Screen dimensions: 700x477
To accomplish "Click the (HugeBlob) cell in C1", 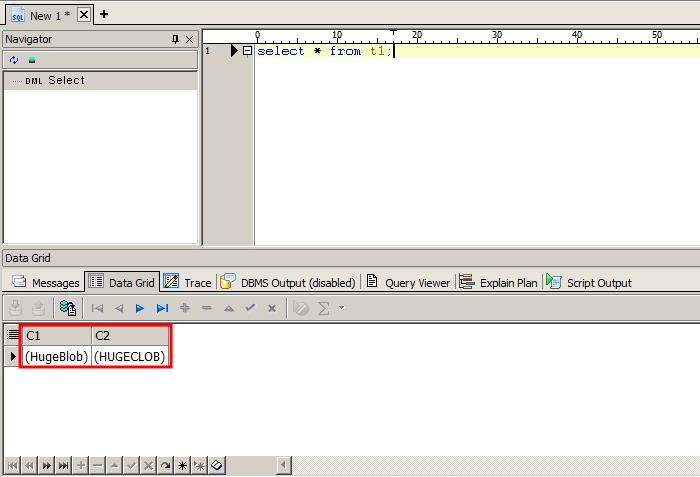I will 56,356.
